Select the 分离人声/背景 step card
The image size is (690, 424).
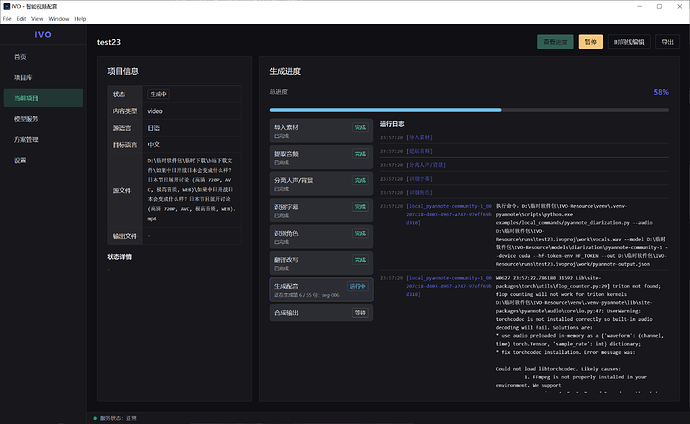tap(321, 183)
